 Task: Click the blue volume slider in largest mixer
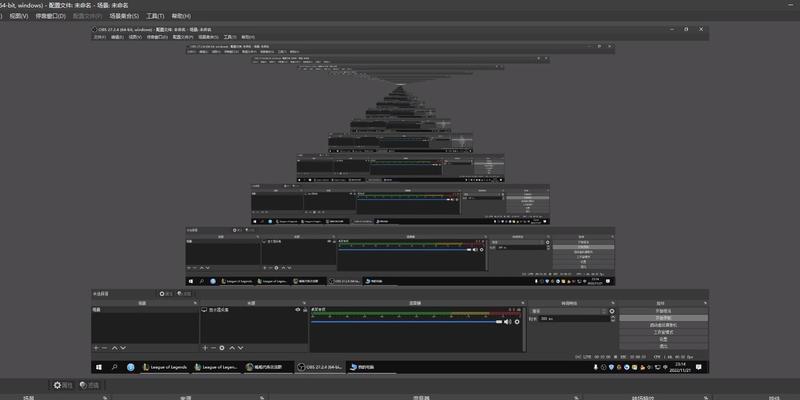coord(404,322)
